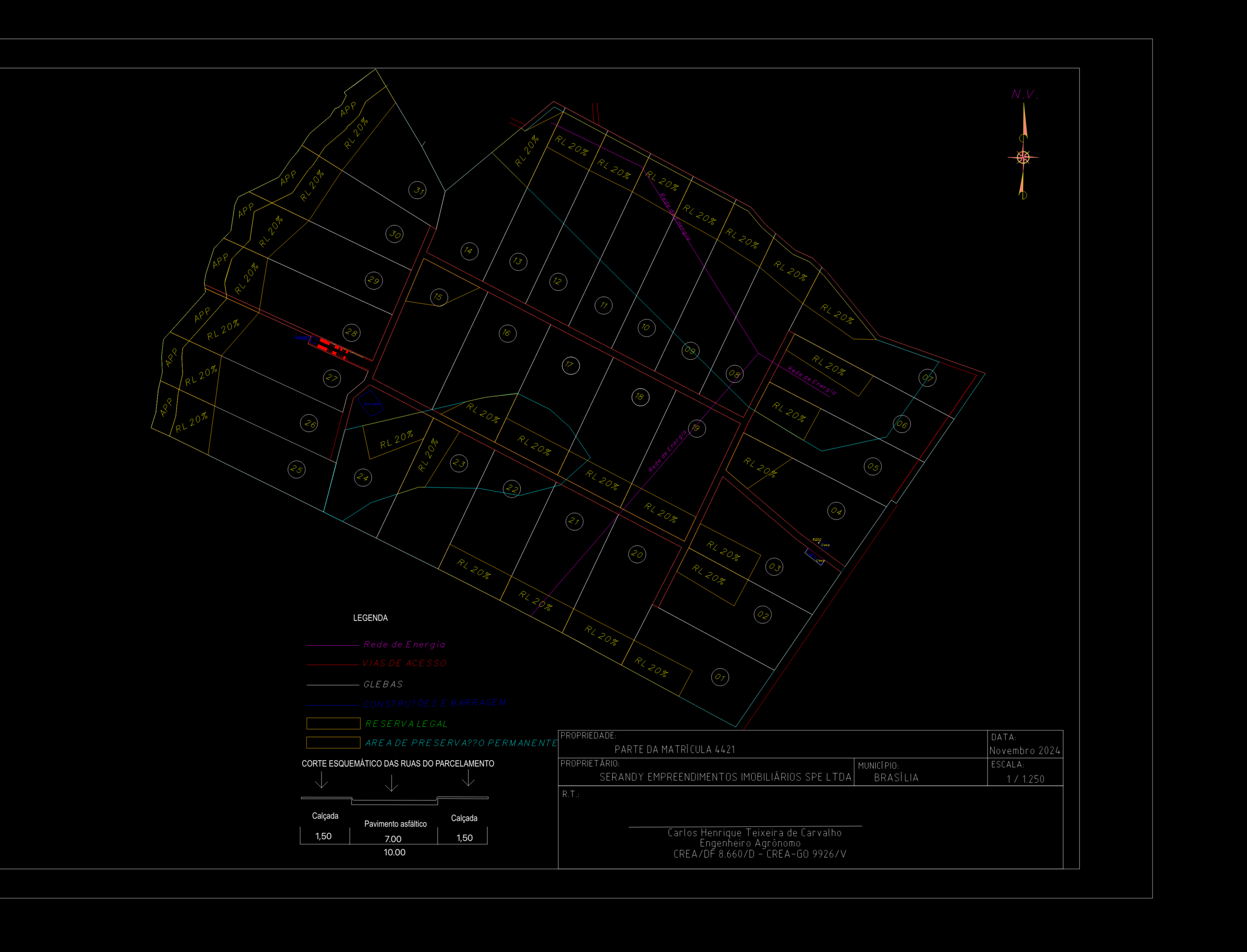The width and height of the screenshot is (1247, 952).
Task: Click the circled 30 lot label
Action: pyautogui.click(x=395, y=234)
